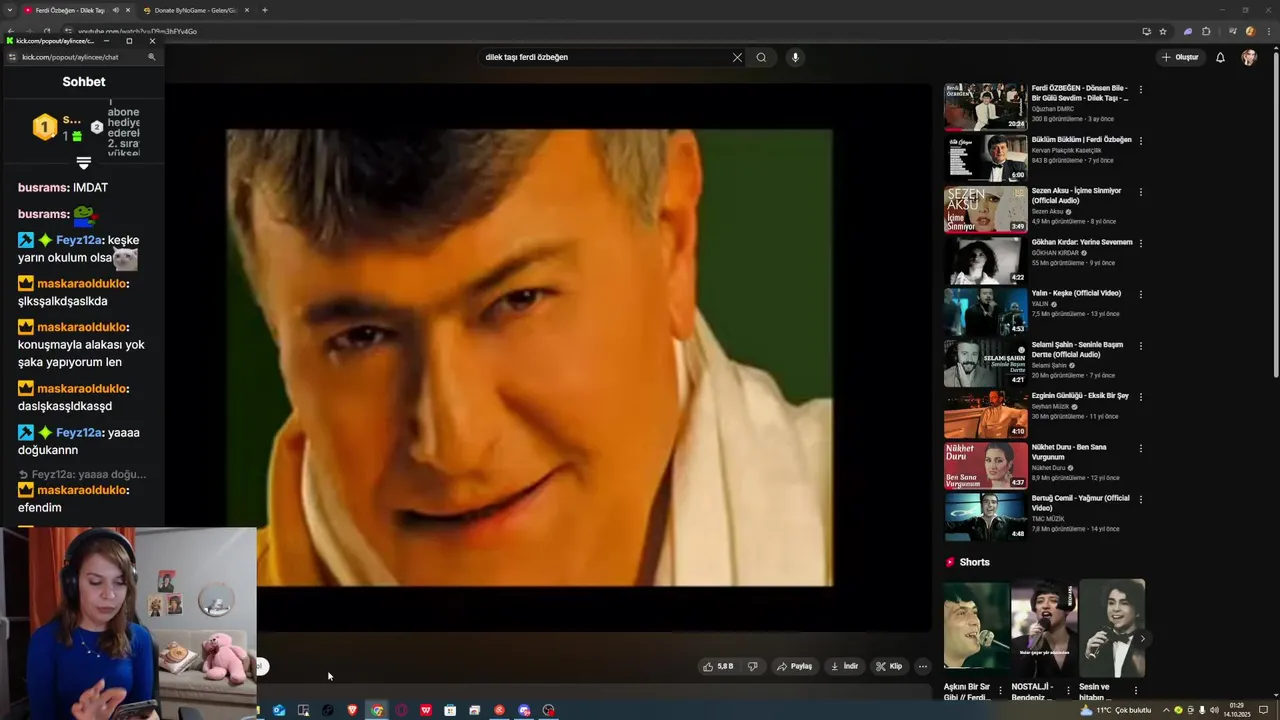This screenshot has height=720, width=1280.
Task: Open the install/cast icon in the address bar
Action: point(1146,31)
